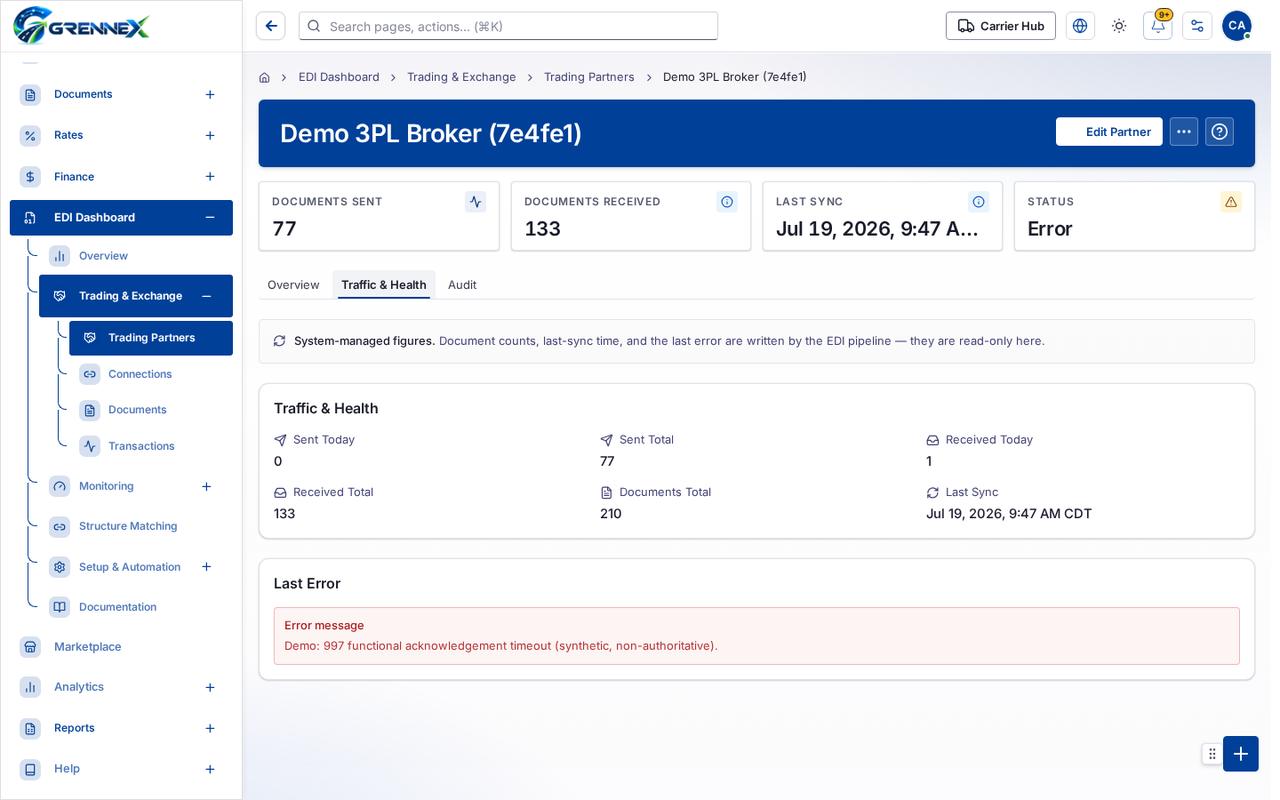Click the Edit Partner button
Screen dimensions: 1280x800
1109,132
